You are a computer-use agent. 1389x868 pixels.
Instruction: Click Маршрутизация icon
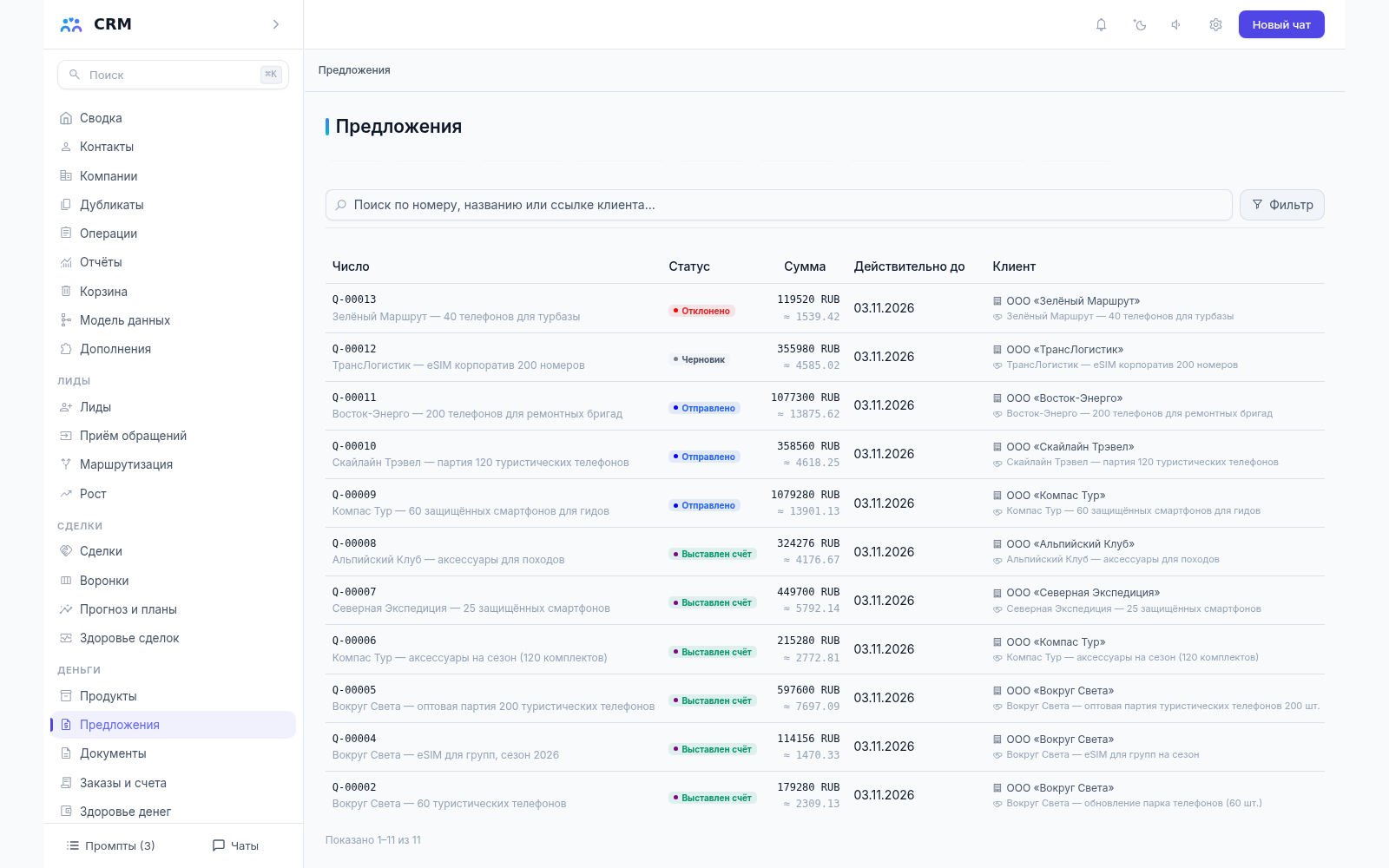[66, 464]
